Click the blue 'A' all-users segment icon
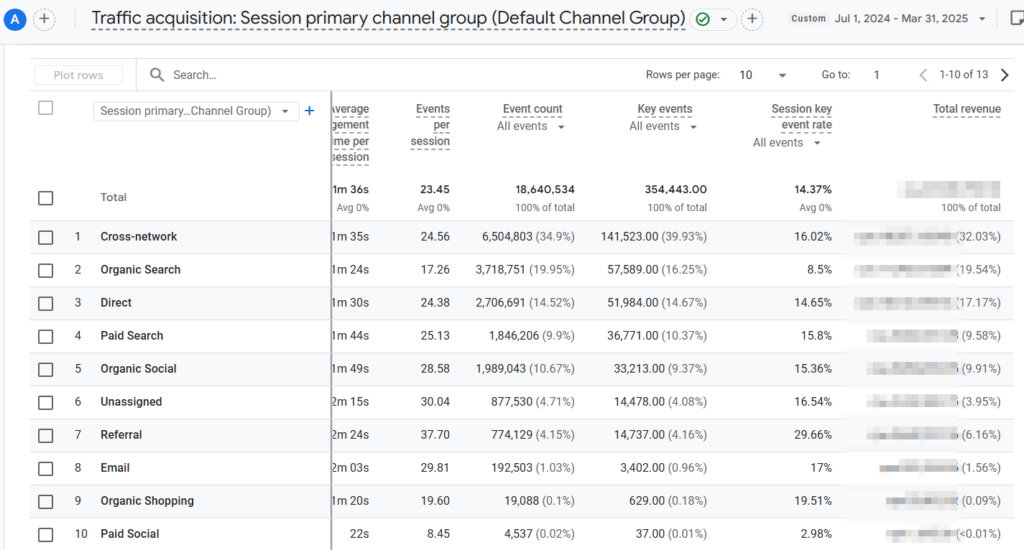 coord(15,19)
